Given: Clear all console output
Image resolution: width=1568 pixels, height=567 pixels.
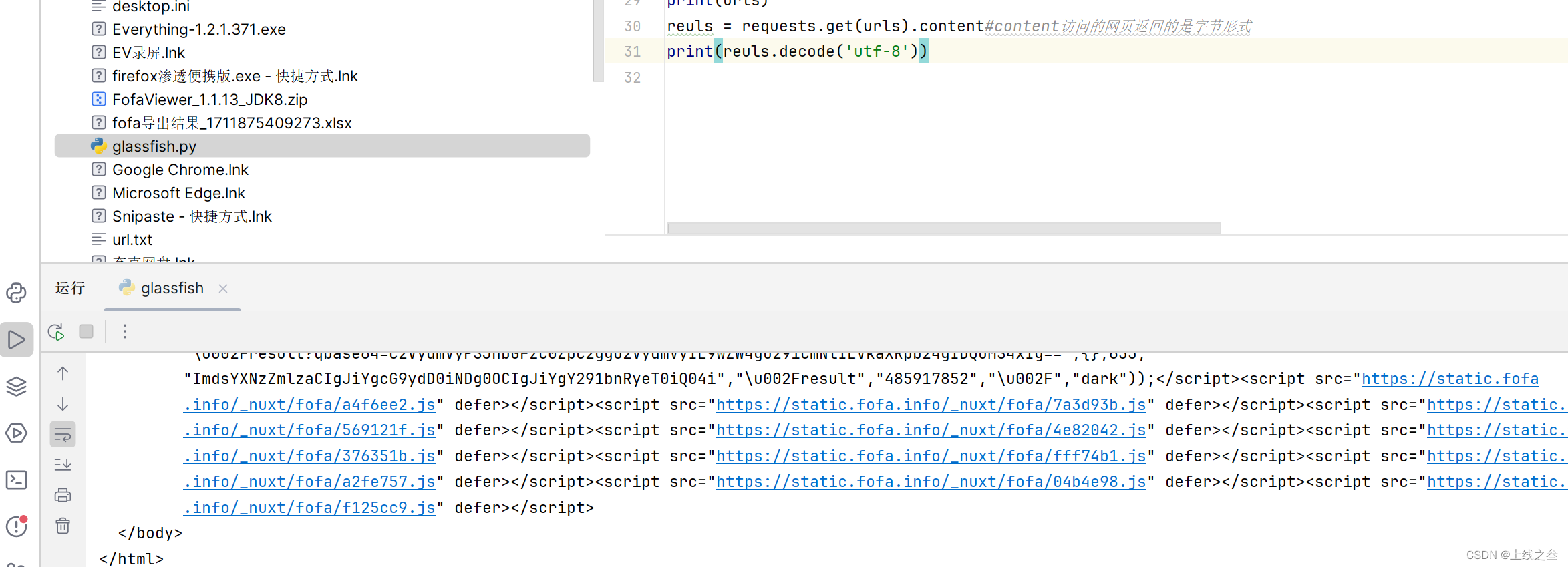Looking at the screenshot, I should tap(63, 526).
